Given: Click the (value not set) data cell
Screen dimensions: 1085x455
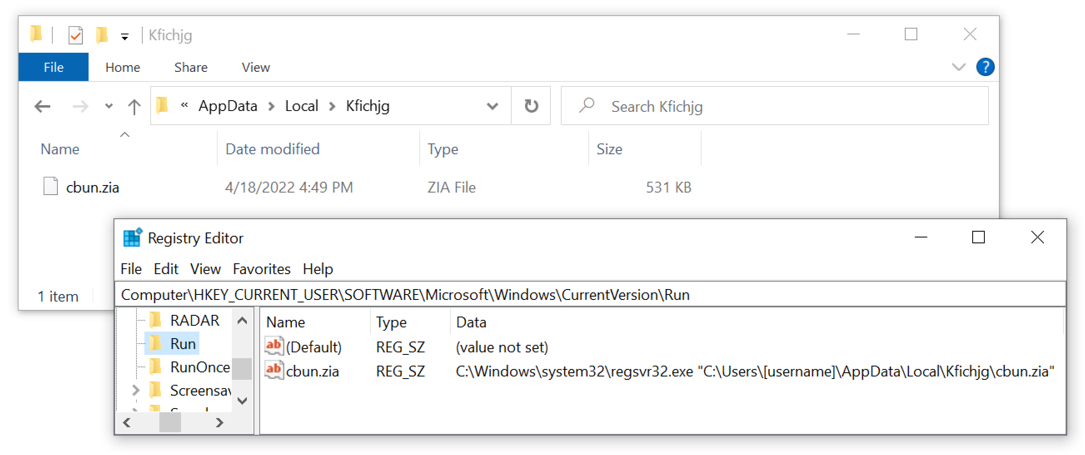Looking at the screenshot, I should click(502, 346).
